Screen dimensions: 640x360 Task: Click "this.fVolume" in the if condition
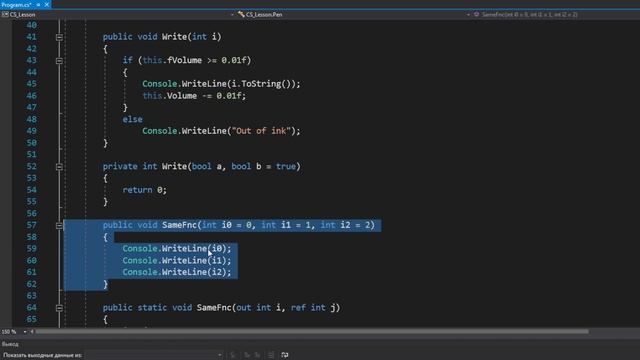(x=172, y=60)
